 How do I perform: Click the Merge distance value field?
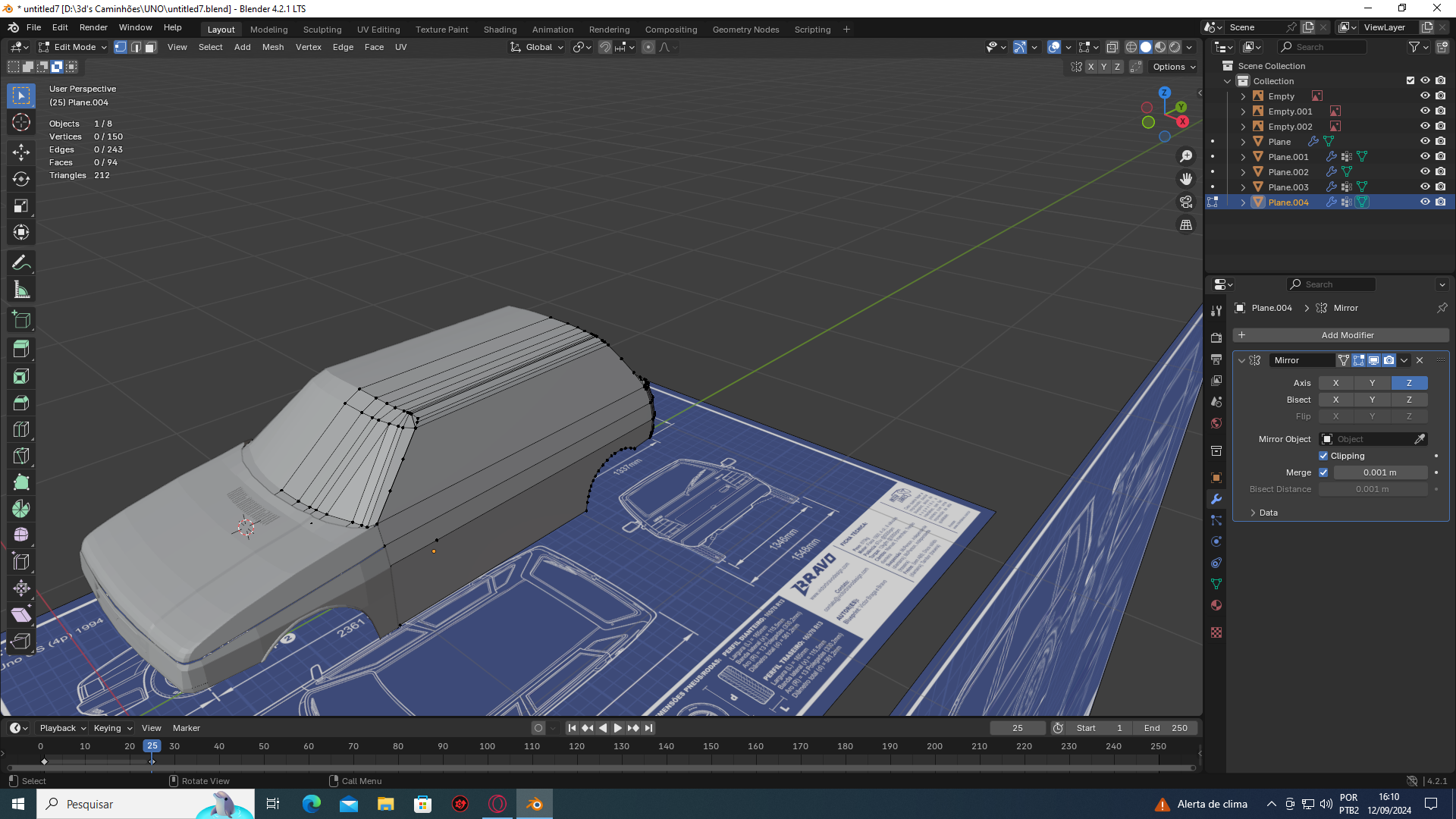(x=1379, y=472)
